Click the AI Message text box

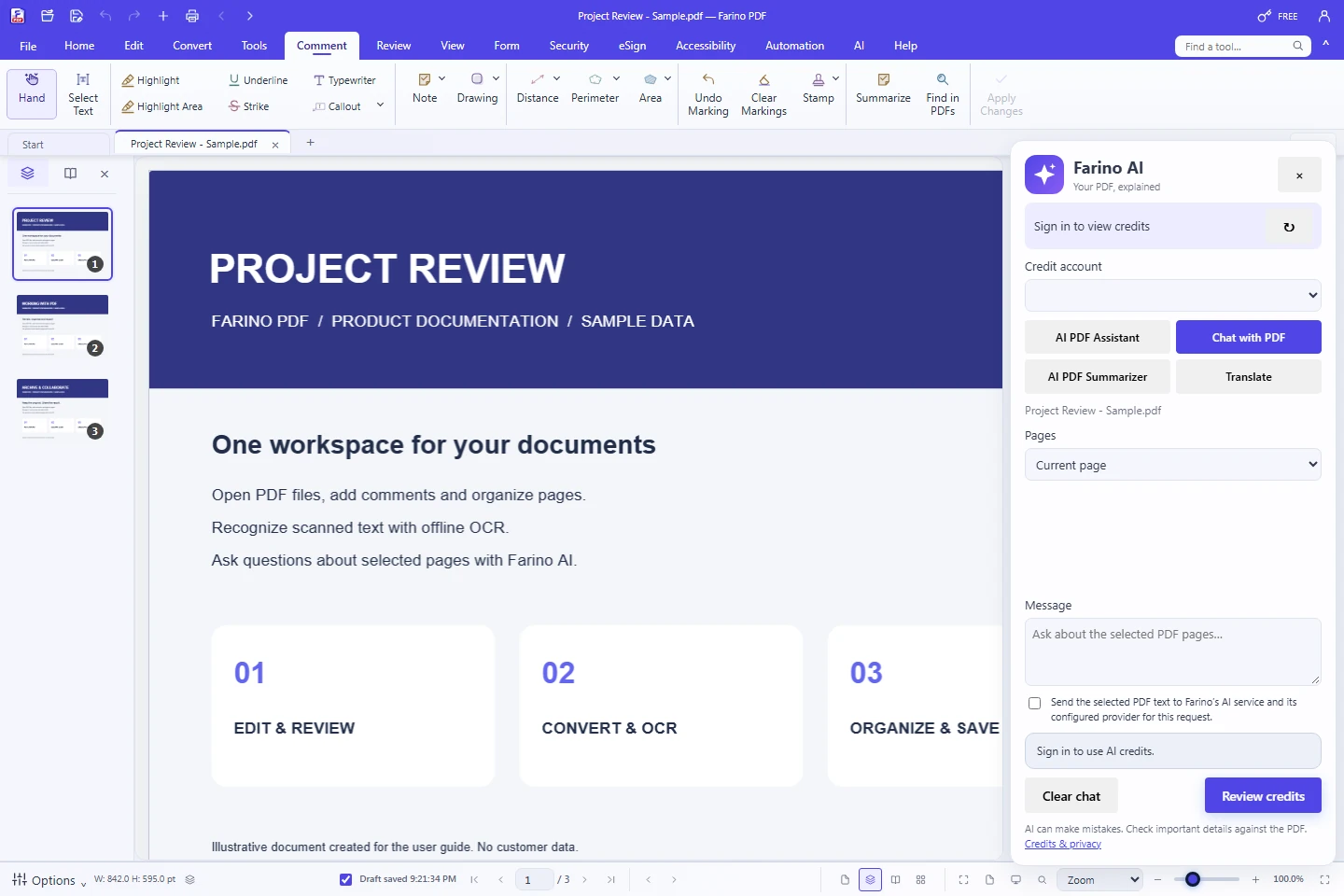click(1172, 651)
